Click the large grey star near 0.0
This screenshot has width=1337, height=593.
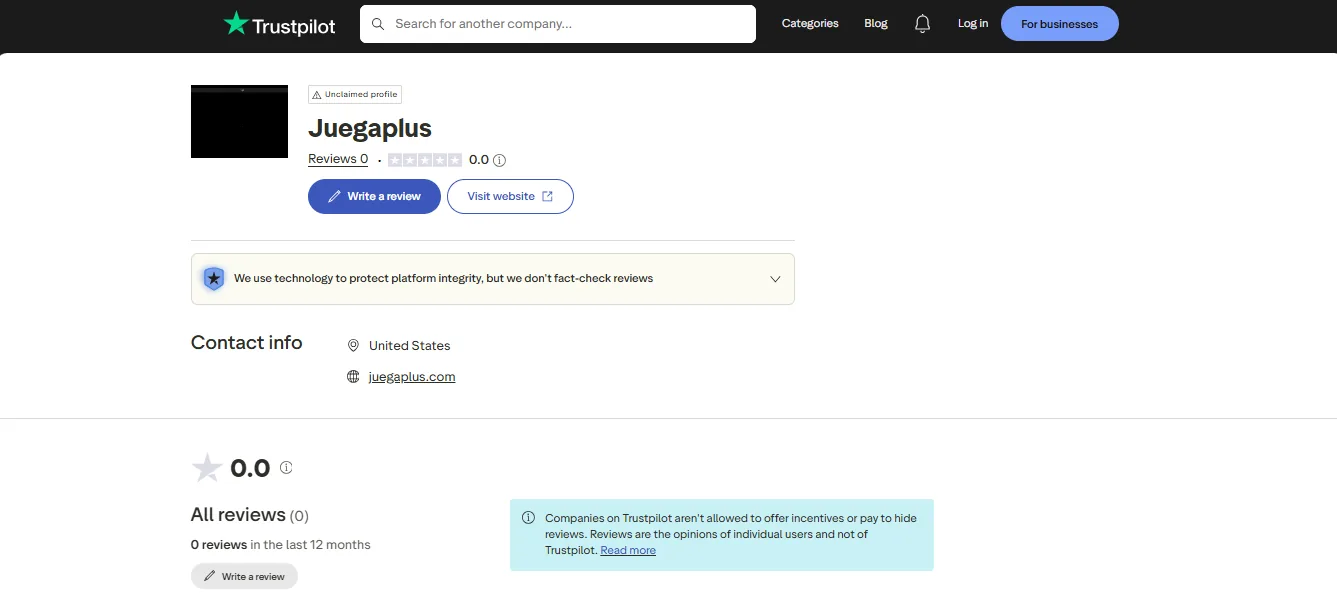tap(207, 467)
